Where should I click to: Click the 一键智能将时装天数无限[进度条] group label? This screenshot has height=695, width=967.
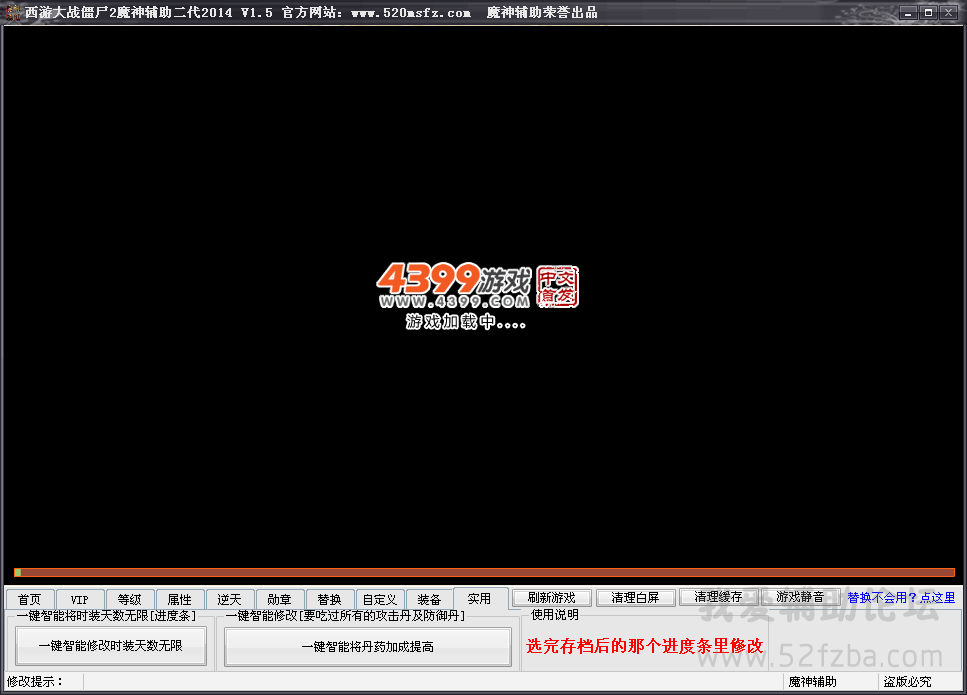[x=106, y=615]
